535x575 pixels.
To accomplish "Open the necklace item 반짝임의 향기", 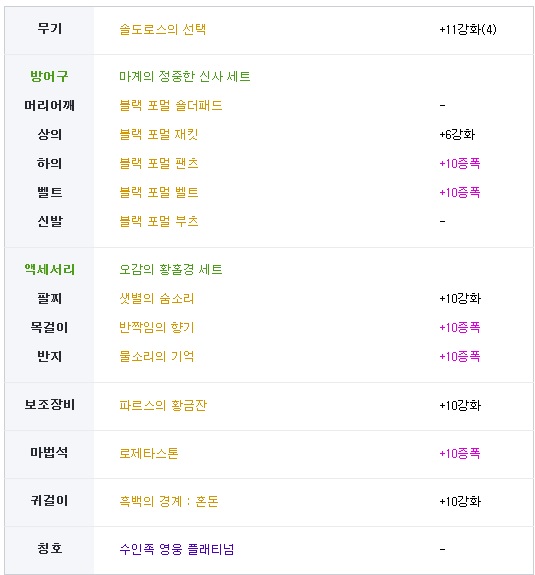I will (157, 327).
